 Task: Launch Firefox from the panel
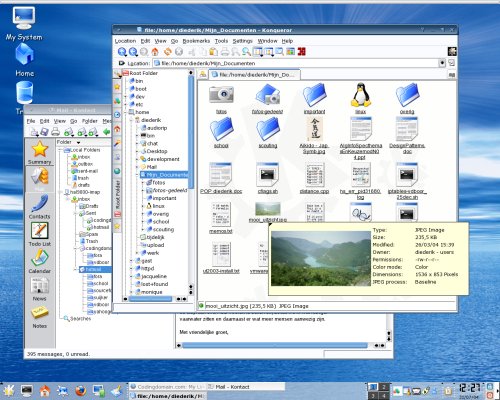(x=80, y=391)
